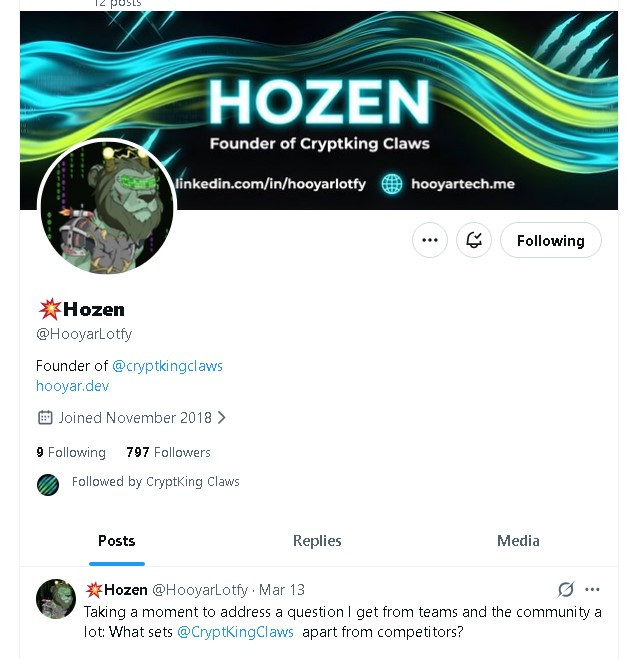Open the @cryptkingclaws mention in bio
This screenshot has width=644, height=659.
coord(167,366)
